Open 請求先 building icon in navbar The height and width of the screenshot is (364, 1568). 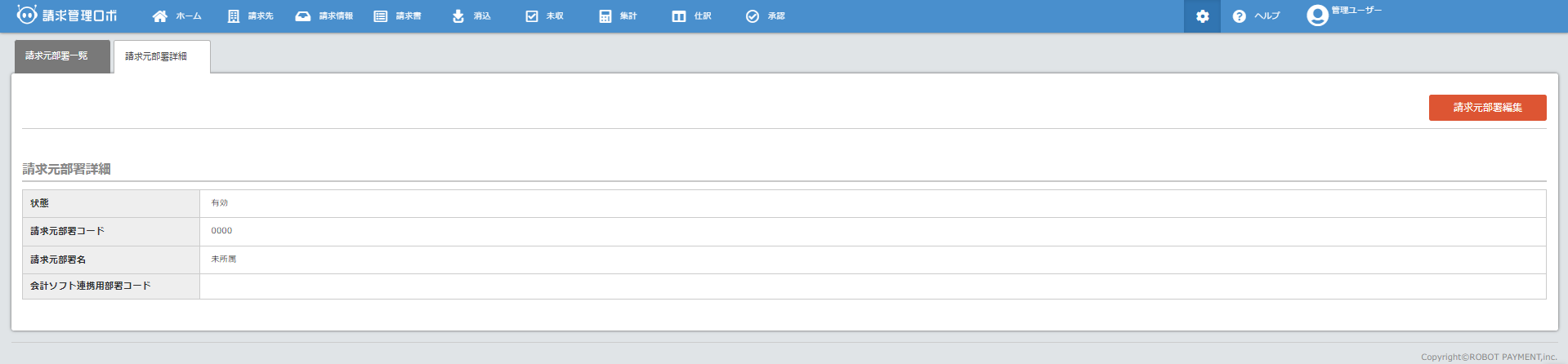pyautogui.click(x=234, y=16)
